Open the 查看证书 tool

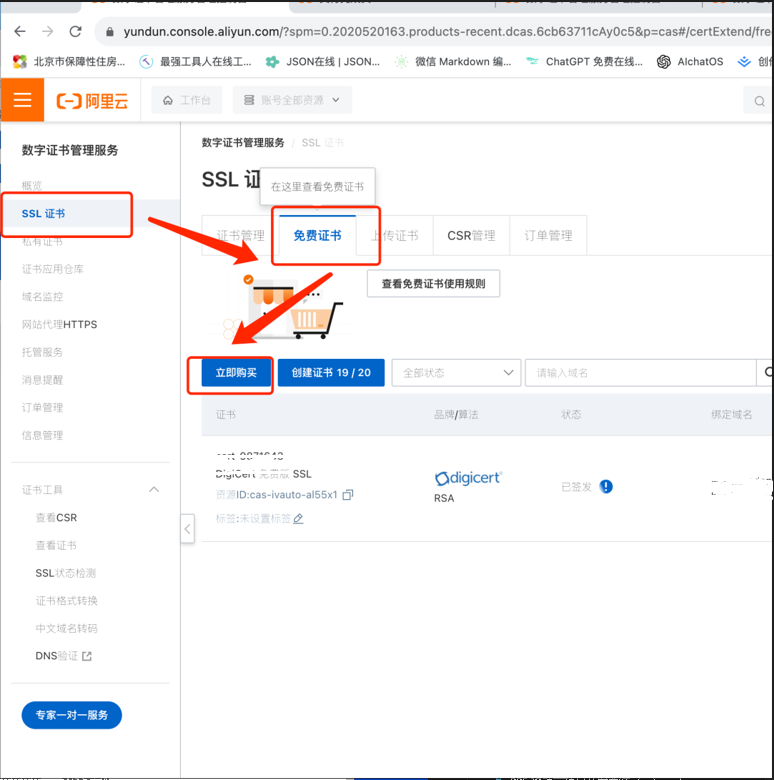[x=56, y=545]
